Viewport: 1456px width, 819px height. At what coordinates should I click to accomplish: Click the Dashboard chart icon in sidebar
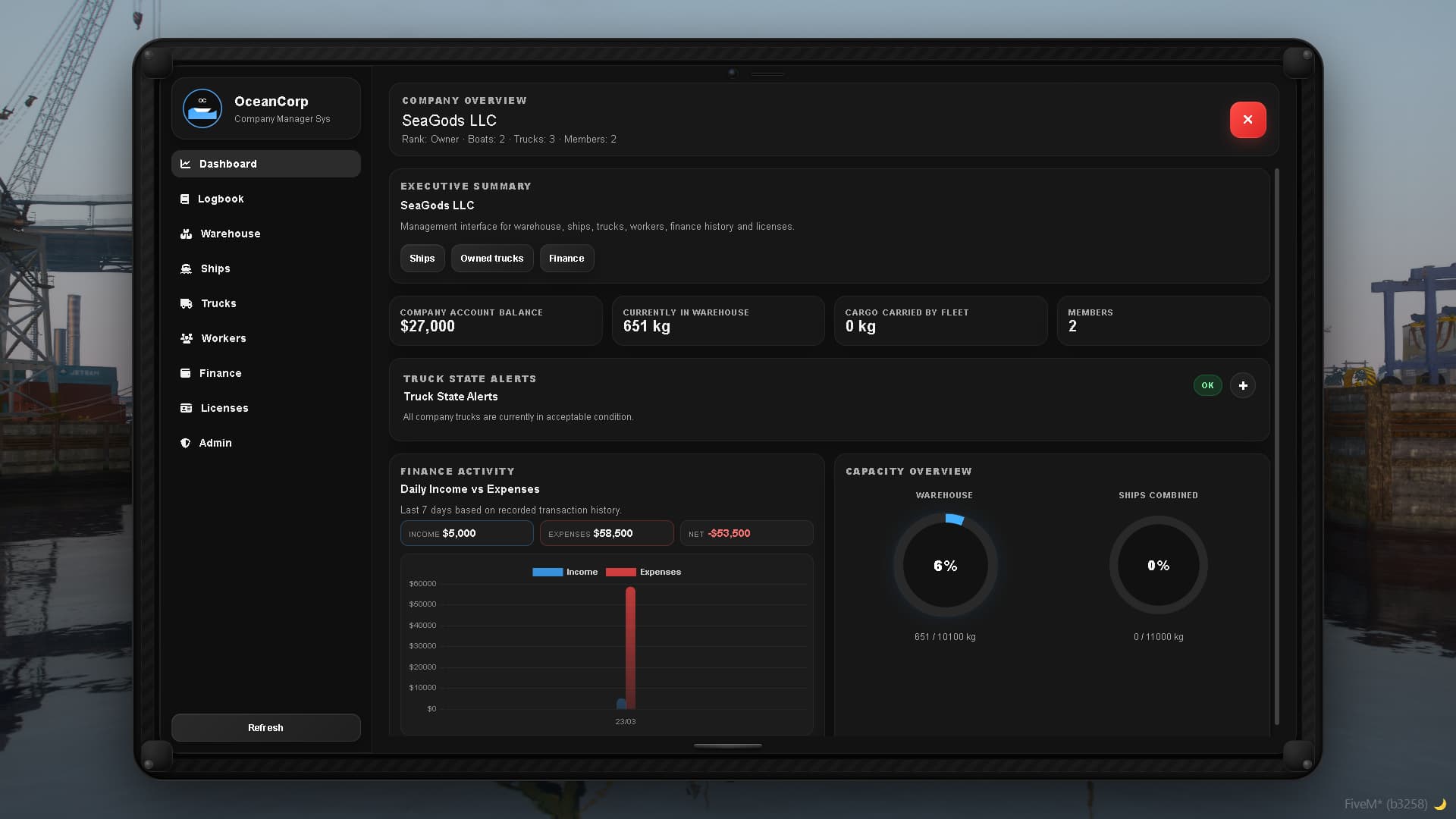click(185, 164)
